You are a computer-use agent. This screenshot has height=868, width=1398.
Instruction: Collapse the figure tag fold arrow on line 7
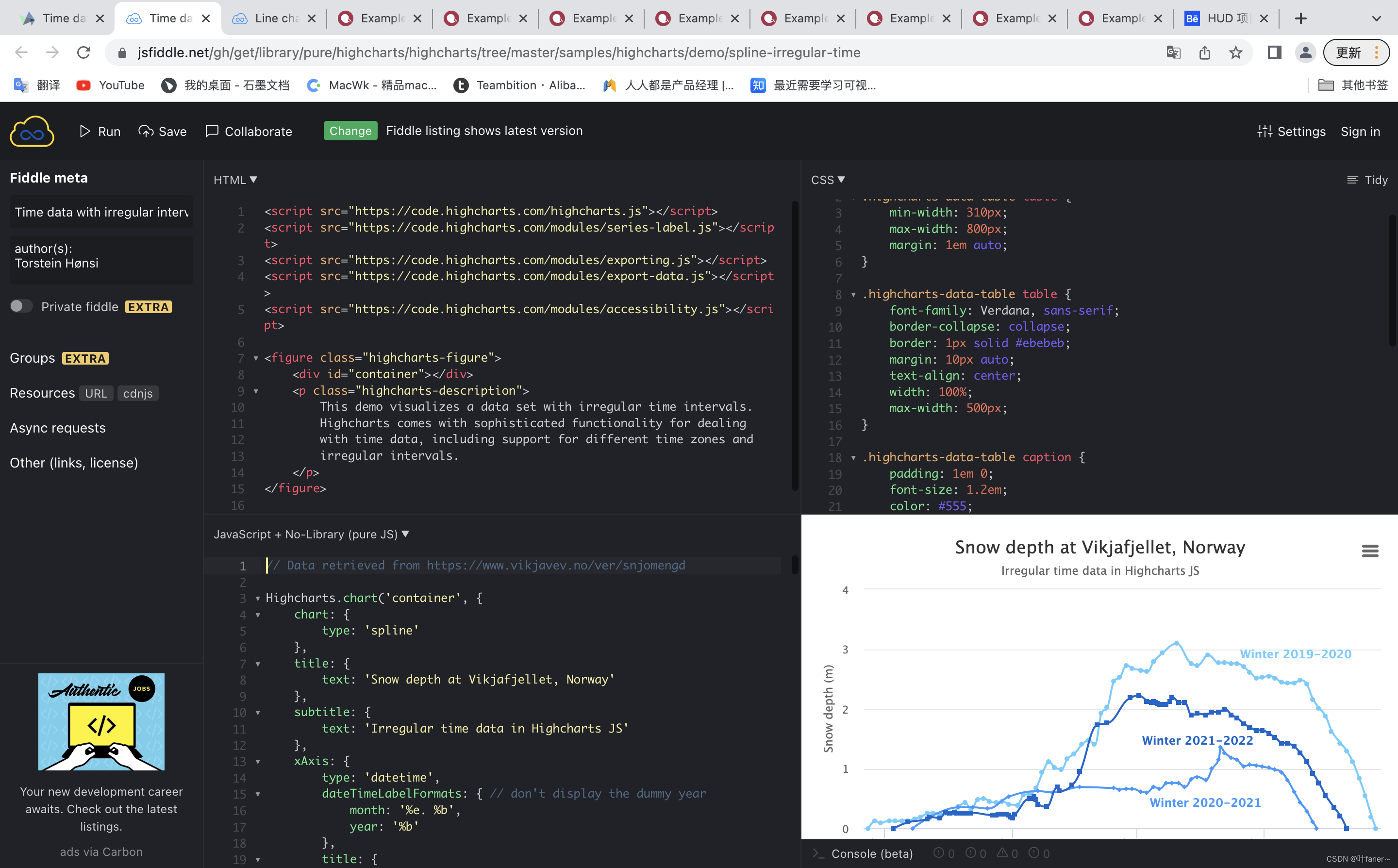click(256, 358)
